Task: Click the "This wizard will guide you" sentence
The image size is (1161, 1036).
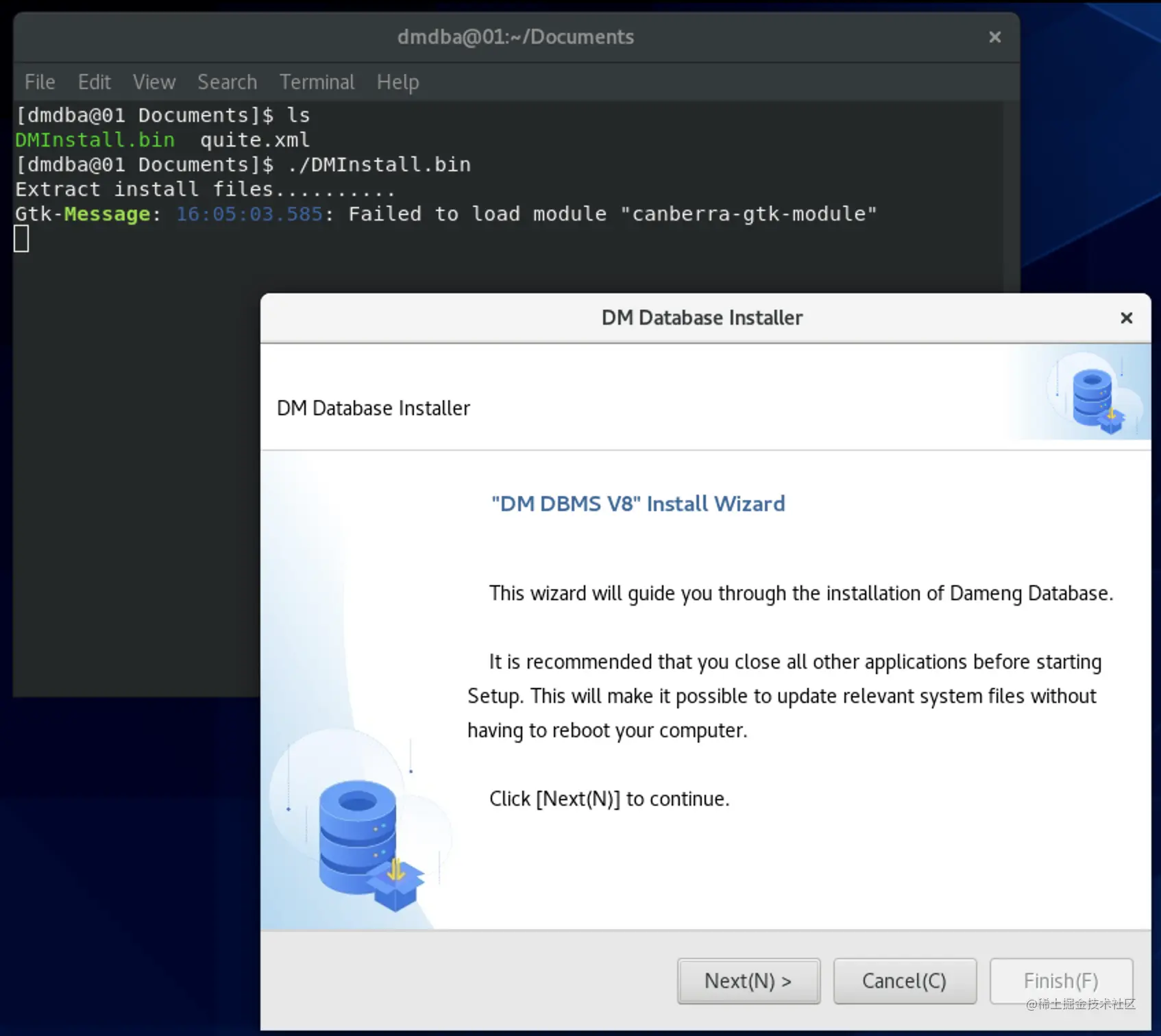Action: [x=801, y=593]
